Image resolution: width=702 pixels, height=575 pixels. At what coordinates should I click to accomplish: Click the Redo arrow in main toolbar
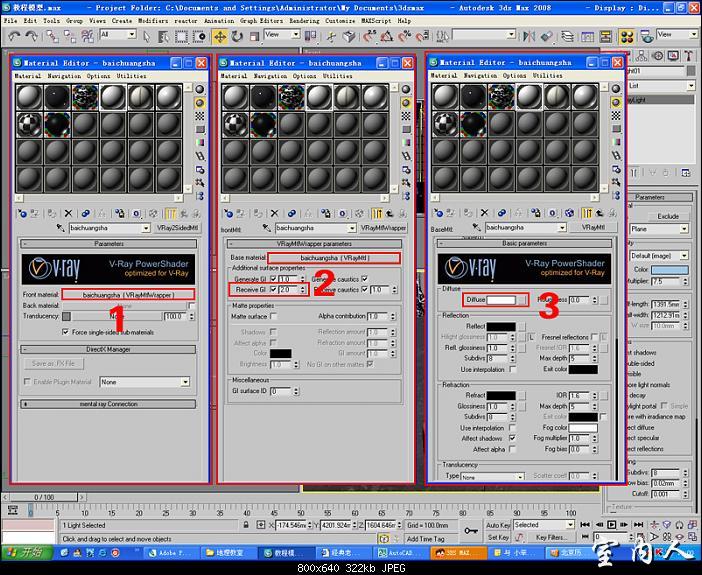click(x=31, y=36)
